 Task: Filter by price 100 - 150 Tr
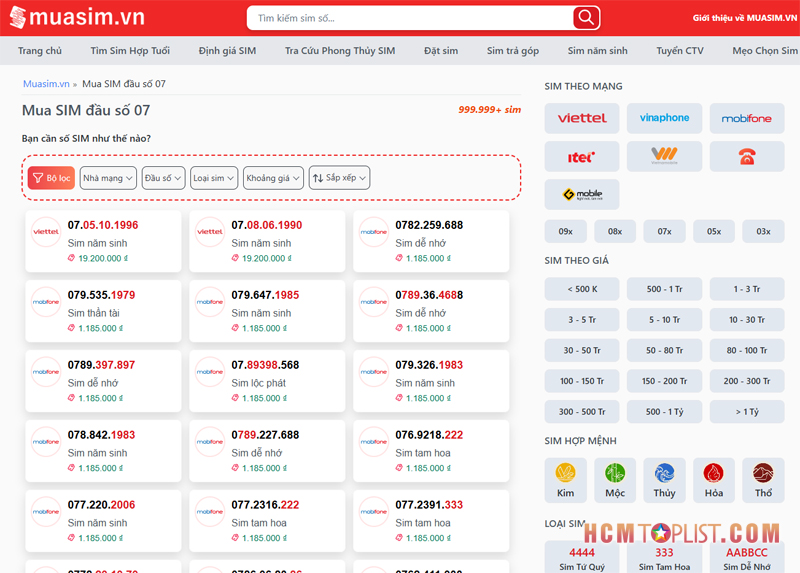pyautogui.click(x=582, y=381)
